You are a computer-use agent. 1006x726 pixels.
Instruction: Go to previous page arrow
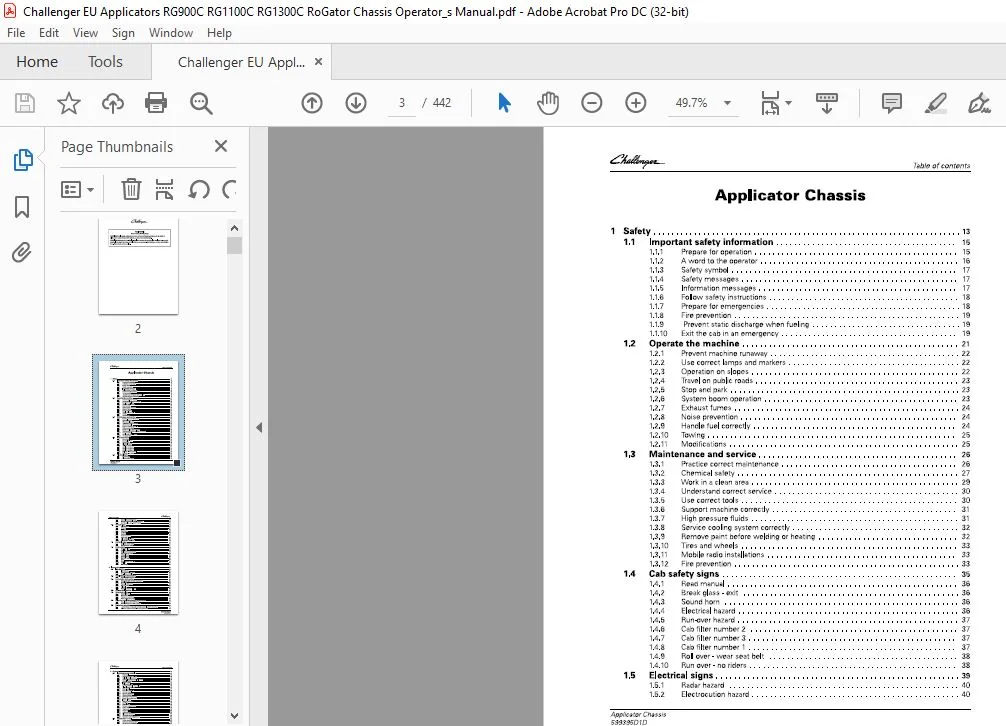(x=312, y=103)
